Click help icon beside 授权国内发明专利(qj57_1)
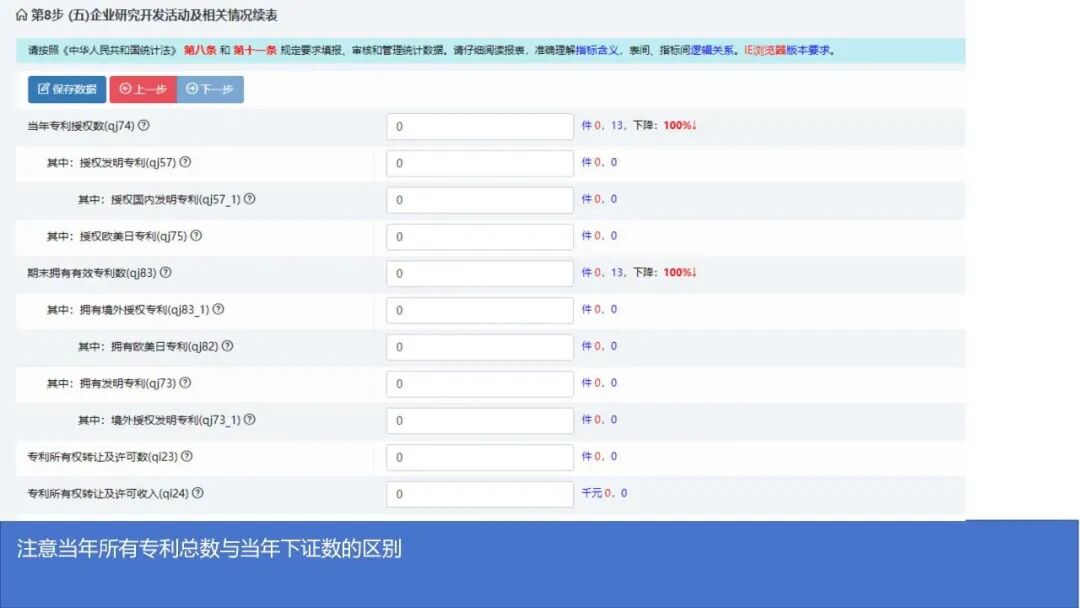 pos(249,199)
